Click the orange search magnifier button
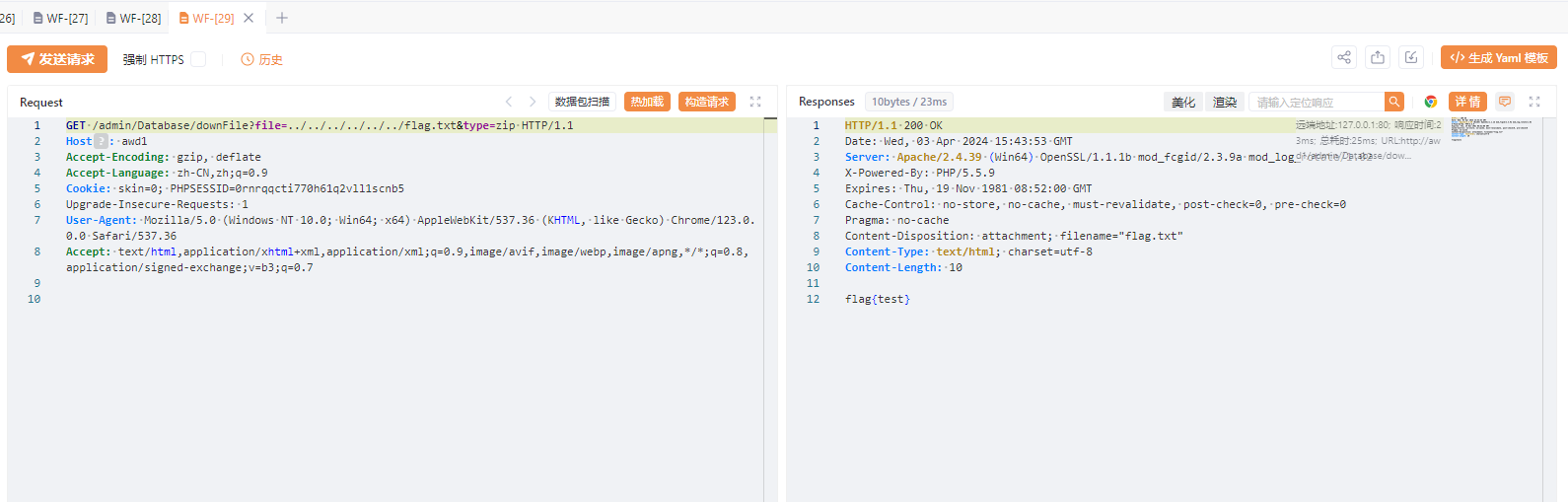This screenshot has height=502, width=1568. point(1393,102)
